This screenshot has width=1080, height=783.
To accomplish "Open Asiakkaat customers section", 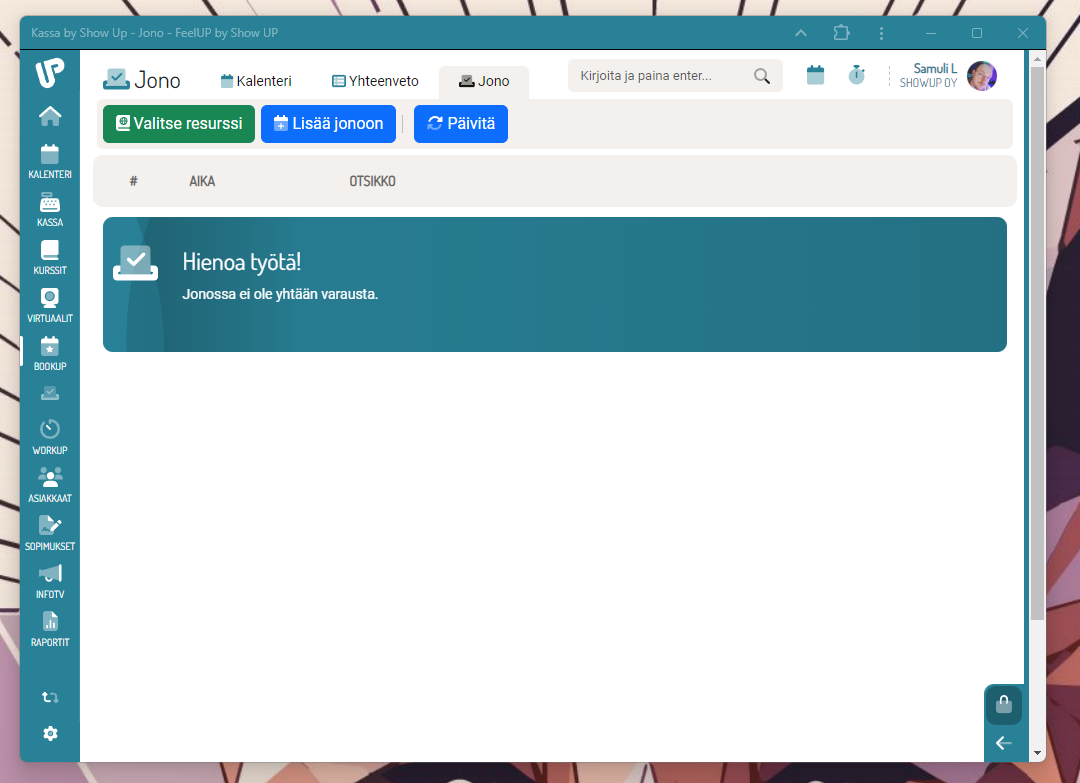I will pyautogui.click(x=50, y=484).
